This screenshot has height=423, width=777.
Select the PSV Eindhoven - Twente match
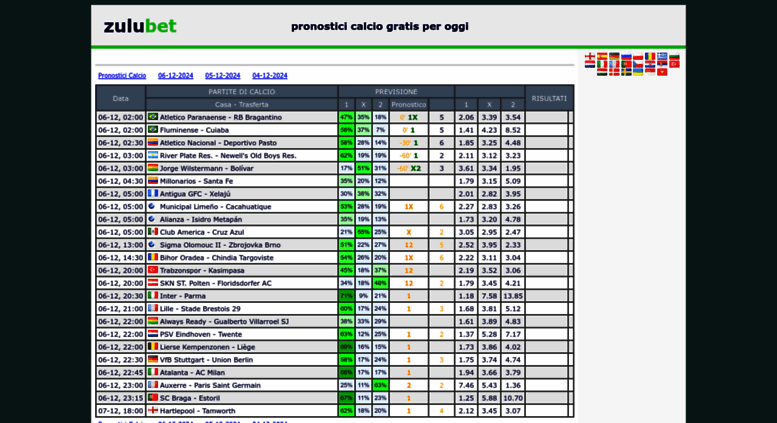pos(201,334)
